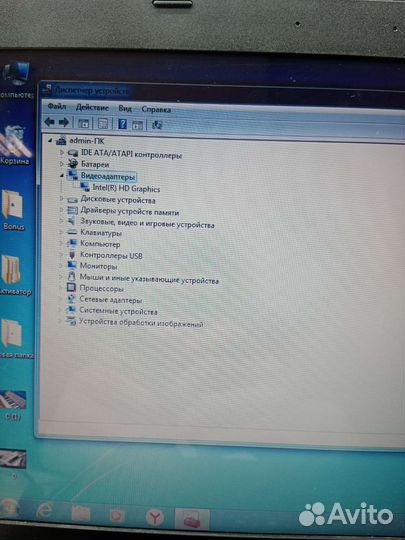
Task: Click the Back arrow toolbar button
Action: (50, 122)
